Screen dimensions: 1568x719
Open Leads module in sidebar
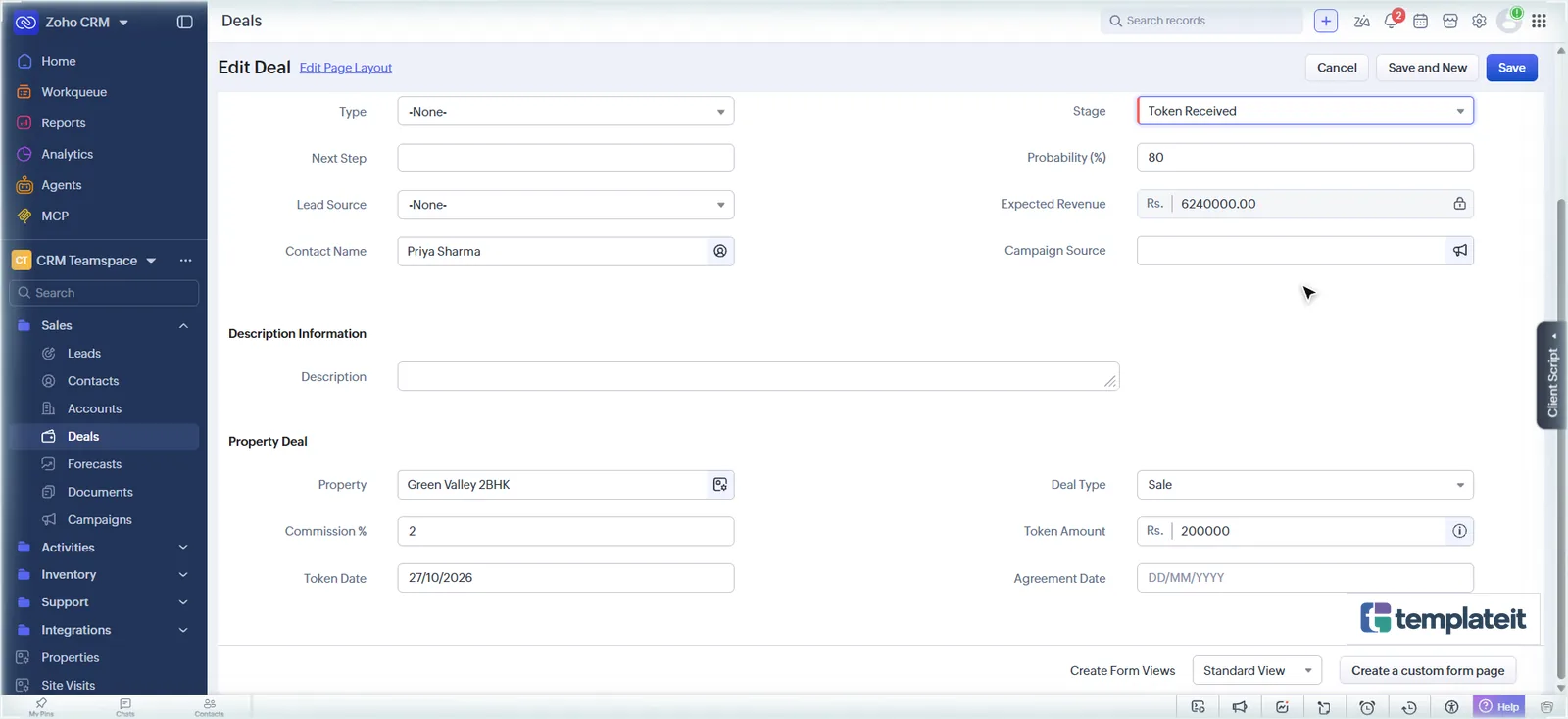click(83, 354)
